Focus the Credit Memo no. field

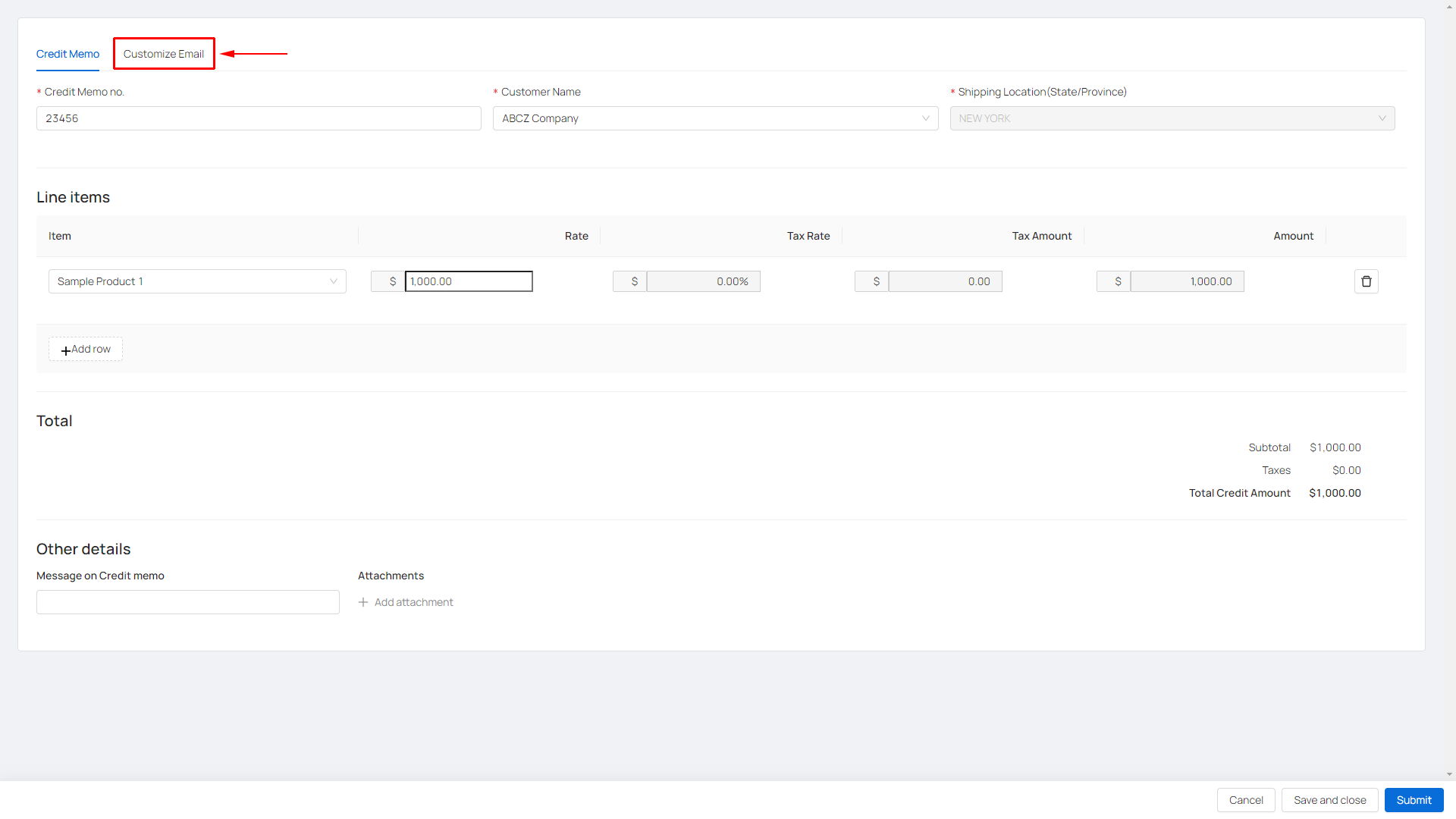(x=259, y=118)
